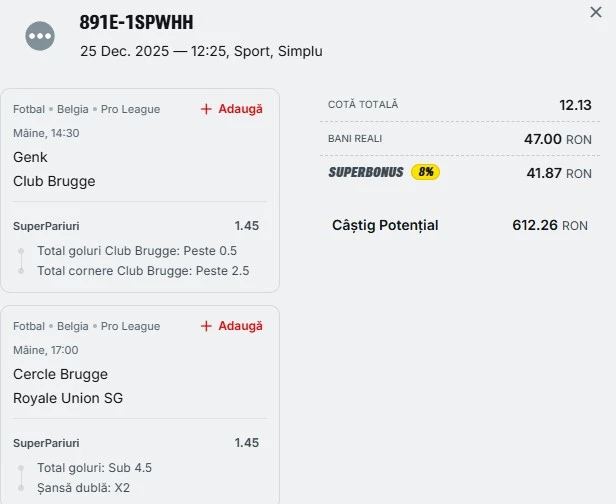Select ticket code 891E-1SPWHH
Screen dimensions: 616x504
[136, 23]
